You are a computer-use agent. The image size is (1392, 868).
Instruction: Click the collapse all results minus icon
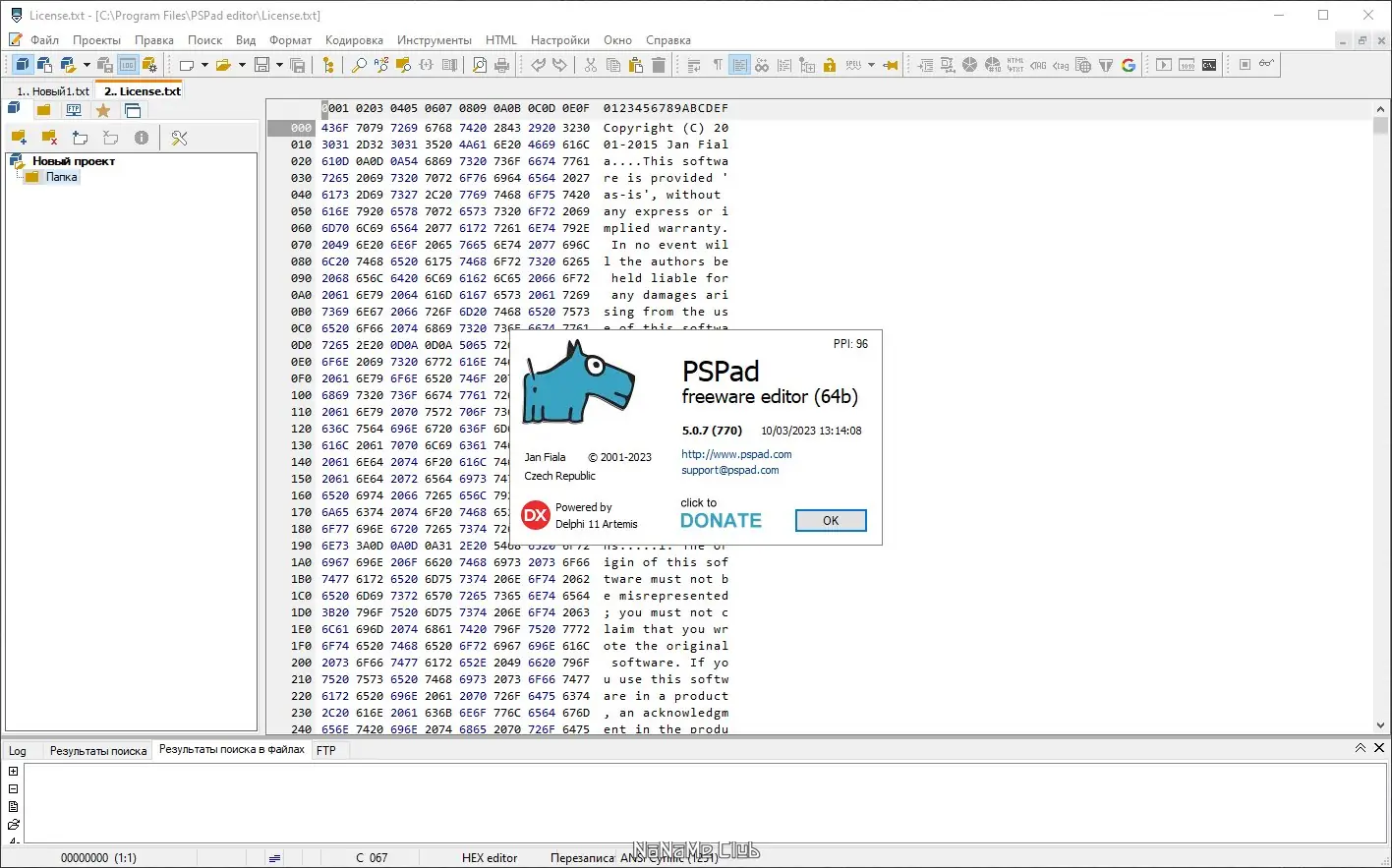click(14, 789)
